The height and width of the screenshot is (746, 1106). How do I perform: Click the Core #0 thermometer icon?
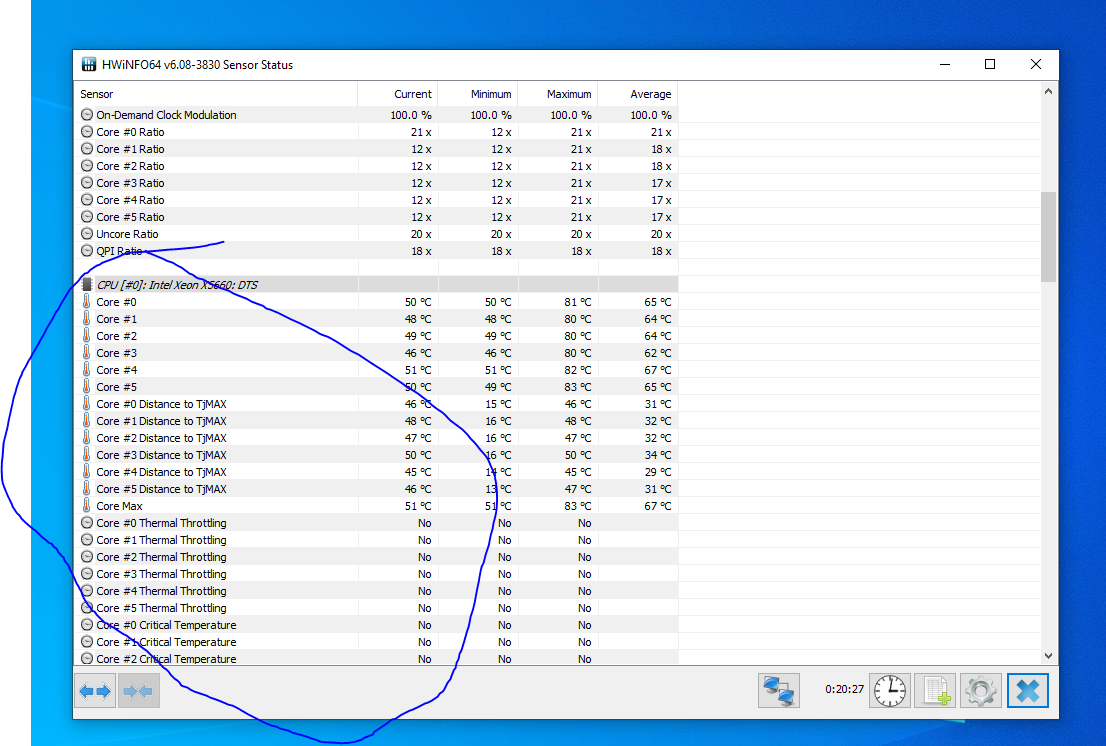coord(87,301)
